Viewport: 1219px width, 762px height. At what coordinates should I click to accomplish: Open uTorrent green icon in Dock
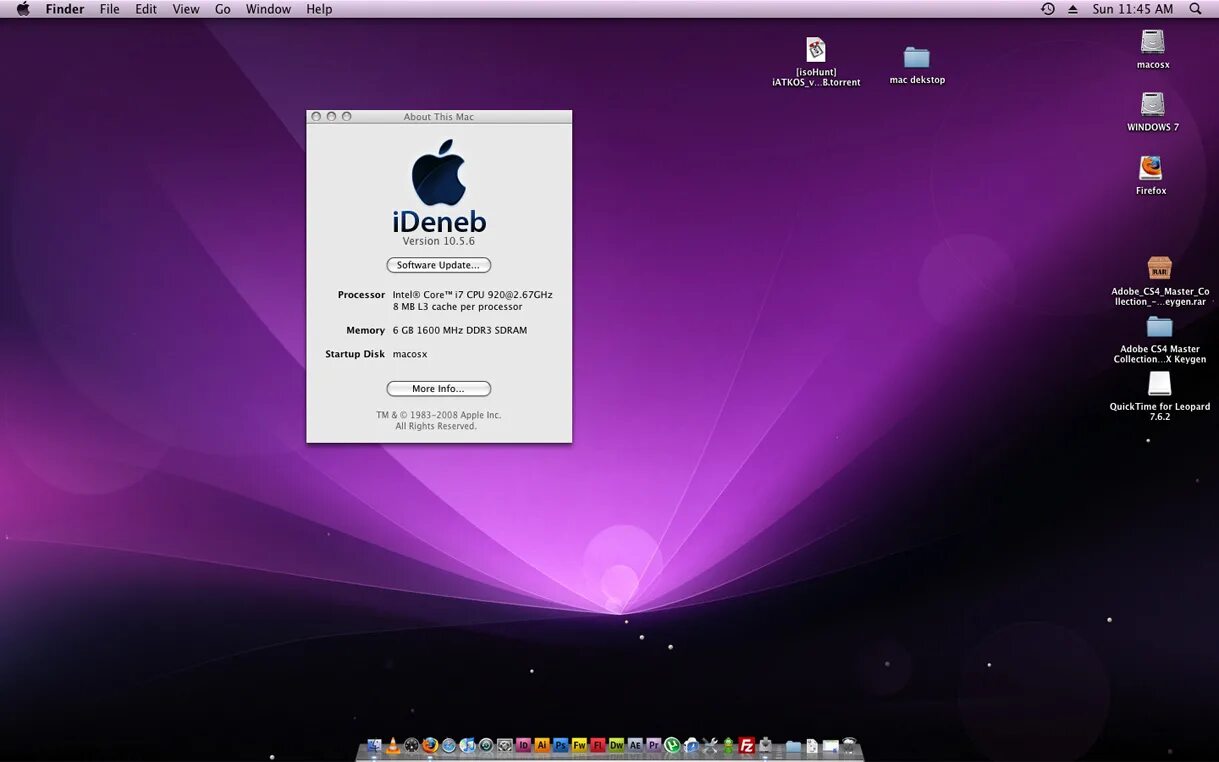tap(672, 746)
